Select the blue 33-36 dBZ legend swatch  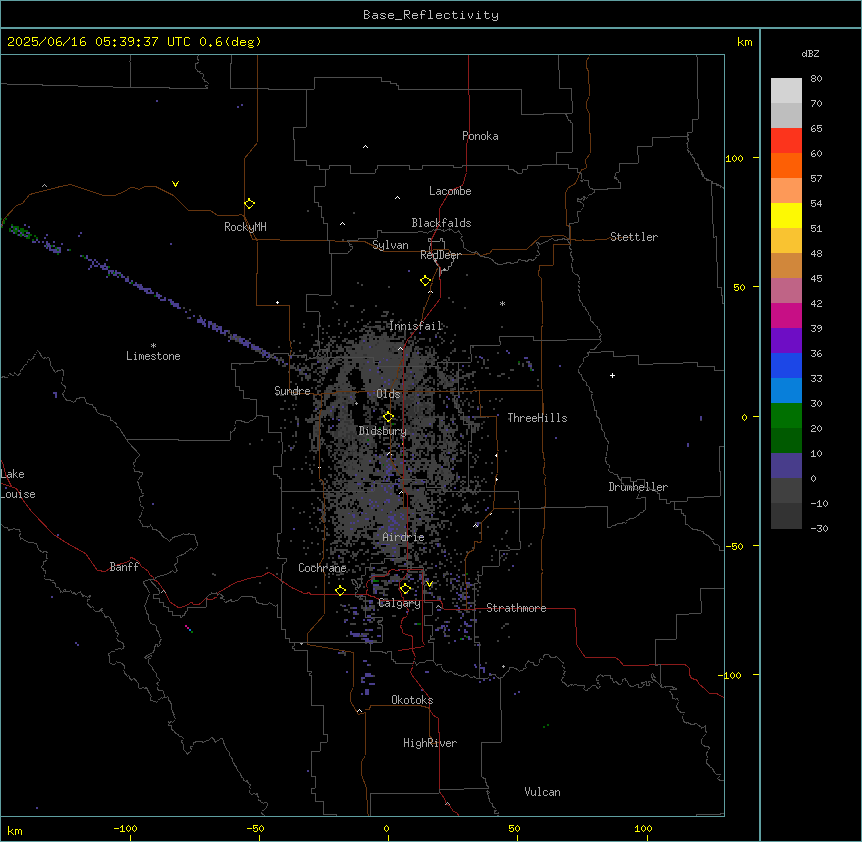pyautogui.click(x=786, y=365)
